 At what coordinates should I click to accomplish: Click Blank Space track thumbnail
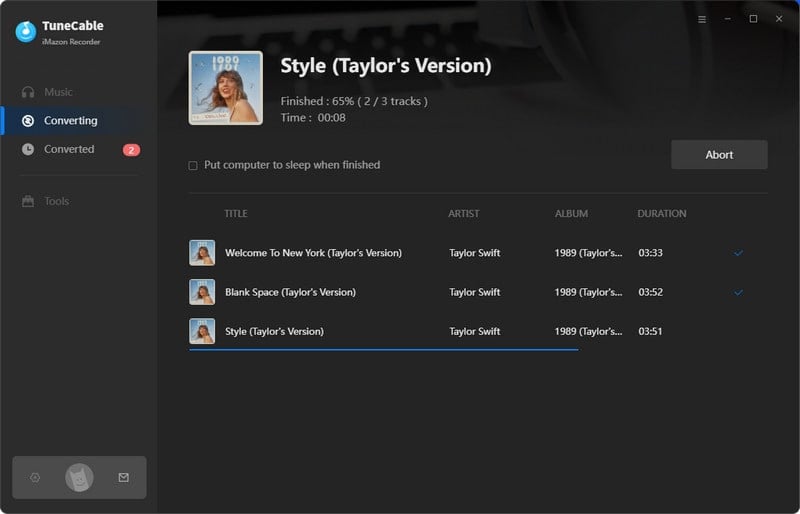tap(202, 292)
